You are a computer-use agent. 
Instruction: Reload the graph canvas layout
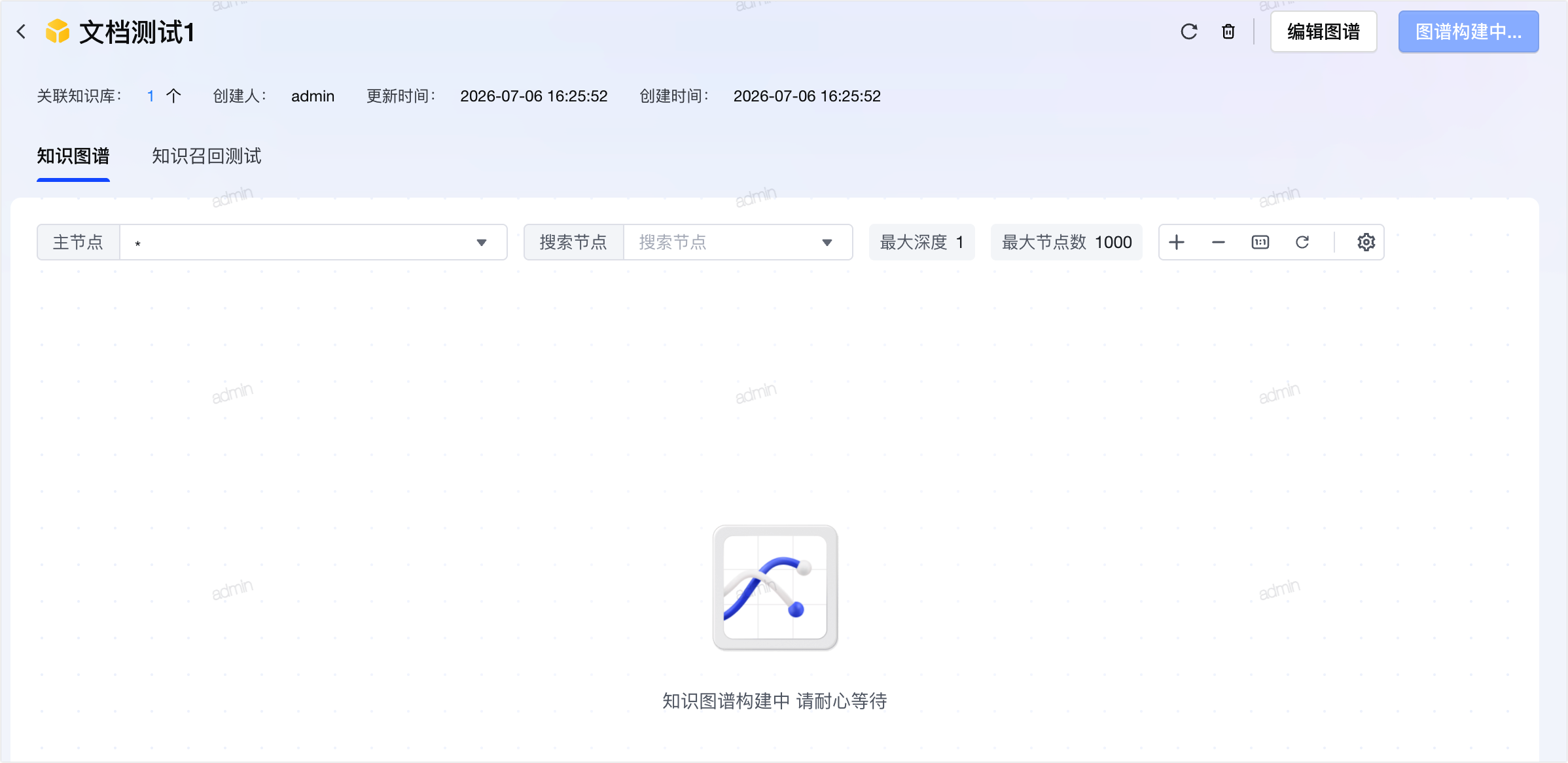1302,242
